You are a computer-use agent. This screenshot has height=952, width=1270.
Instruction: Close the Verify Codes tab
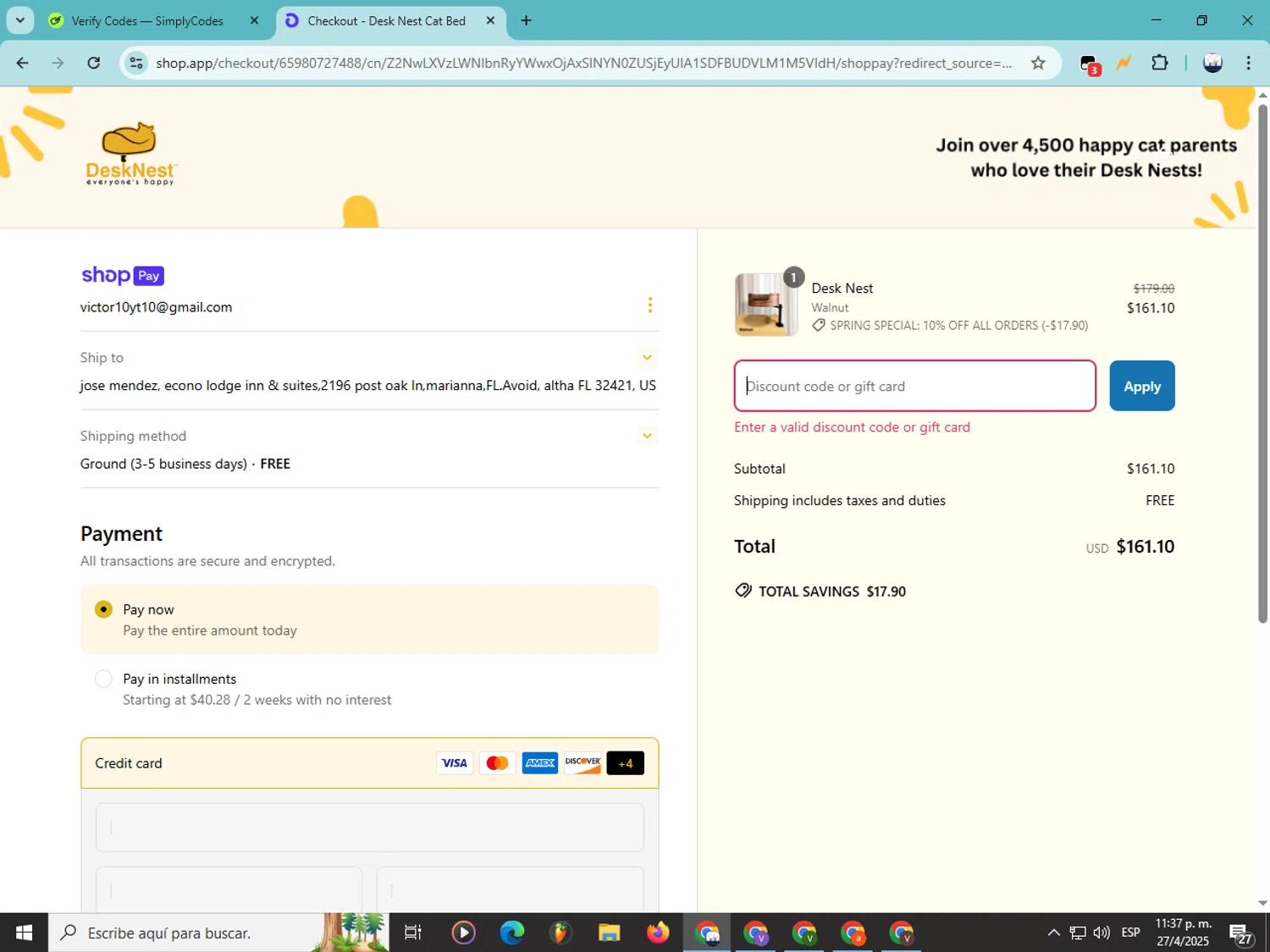254,20
